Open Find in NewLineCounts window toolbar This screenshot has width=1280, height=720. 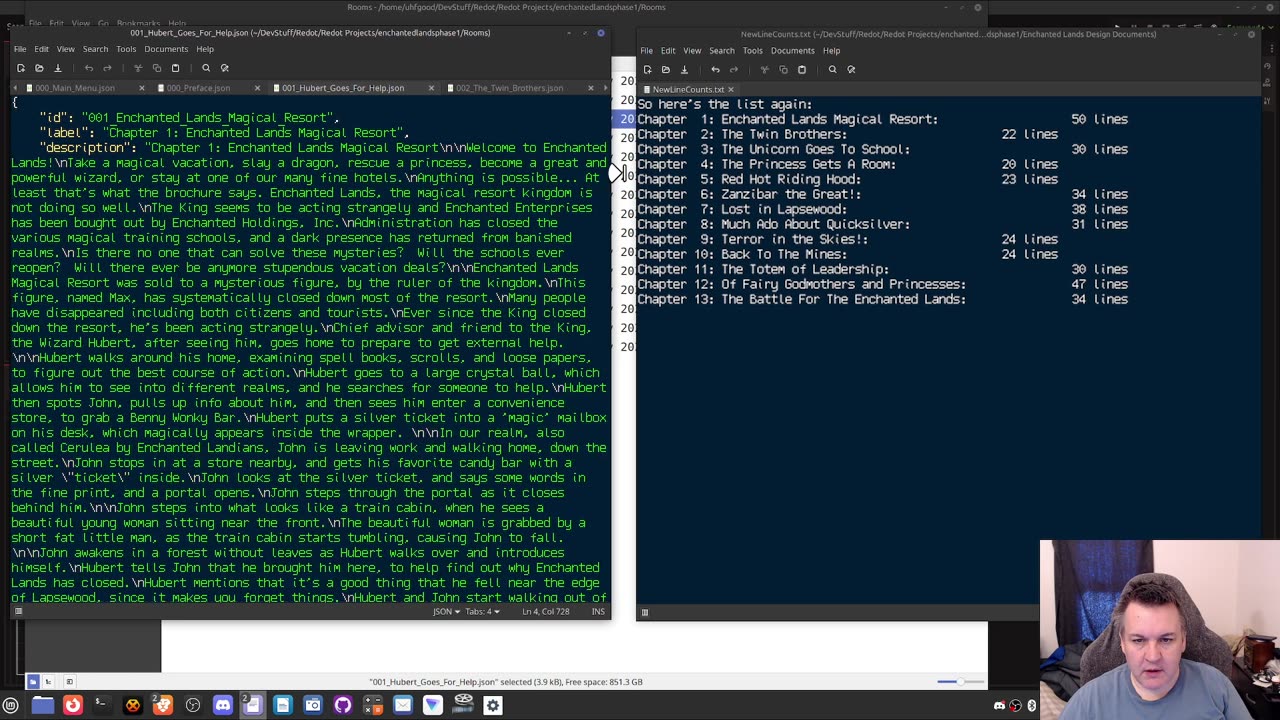click(x=832, y=69)
